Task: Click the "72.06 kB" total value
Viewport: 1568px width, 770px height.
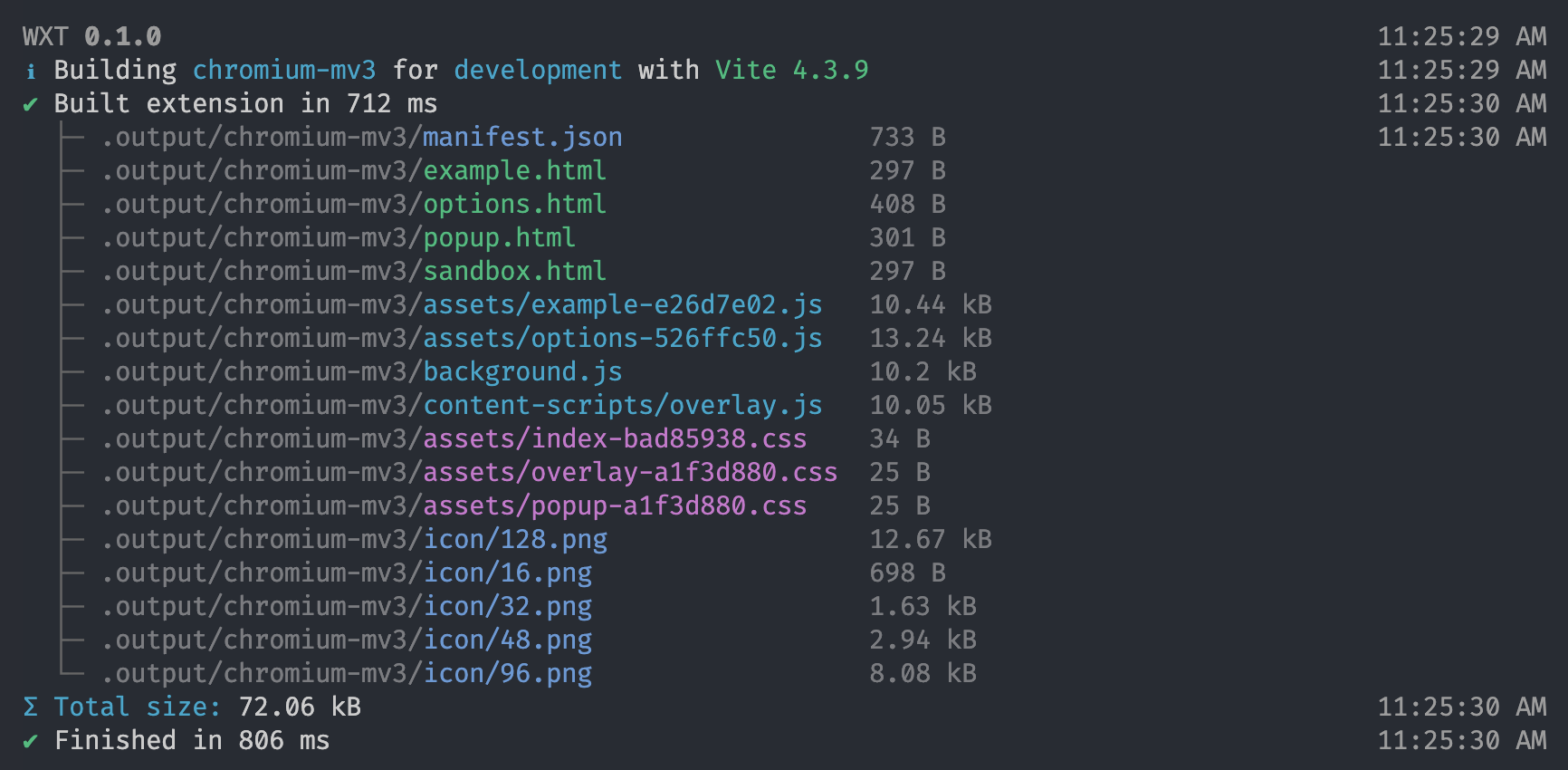Action: click(300, 707)
